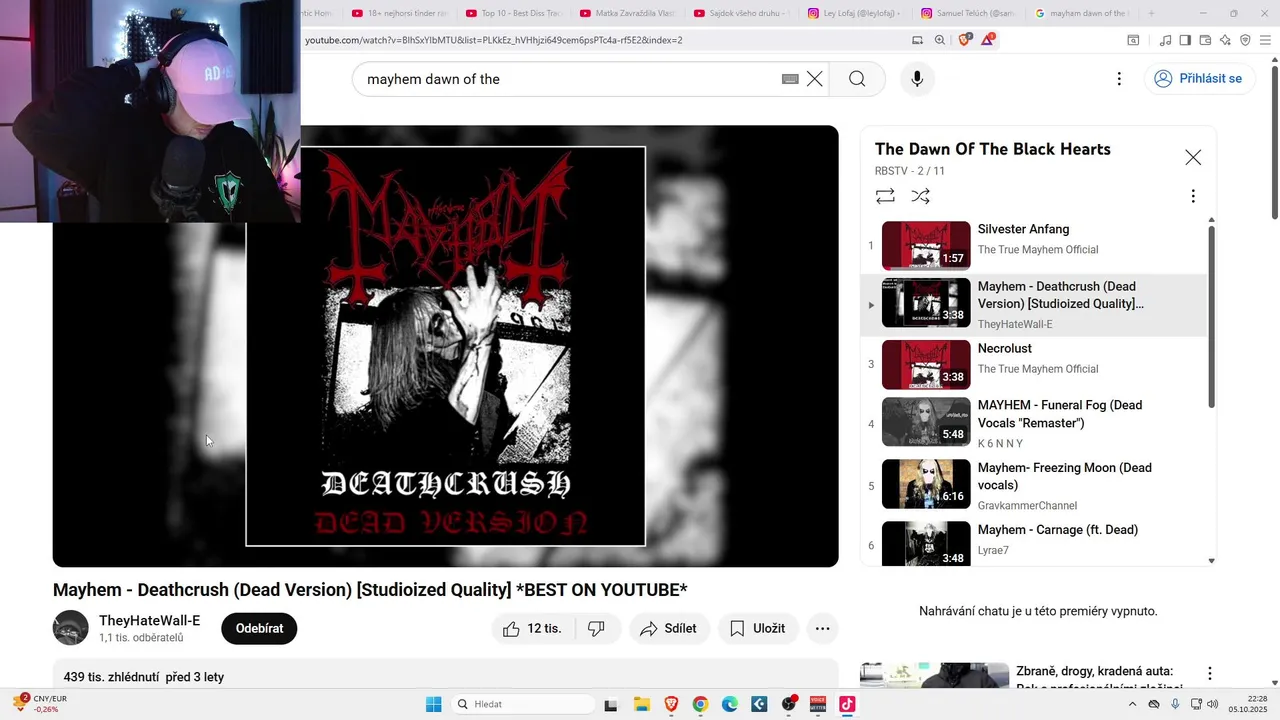Open the TikTok app on the taskbar
Image resolution: width=1280 pixels, height=720 pixels.
click(x=847, y=704)
